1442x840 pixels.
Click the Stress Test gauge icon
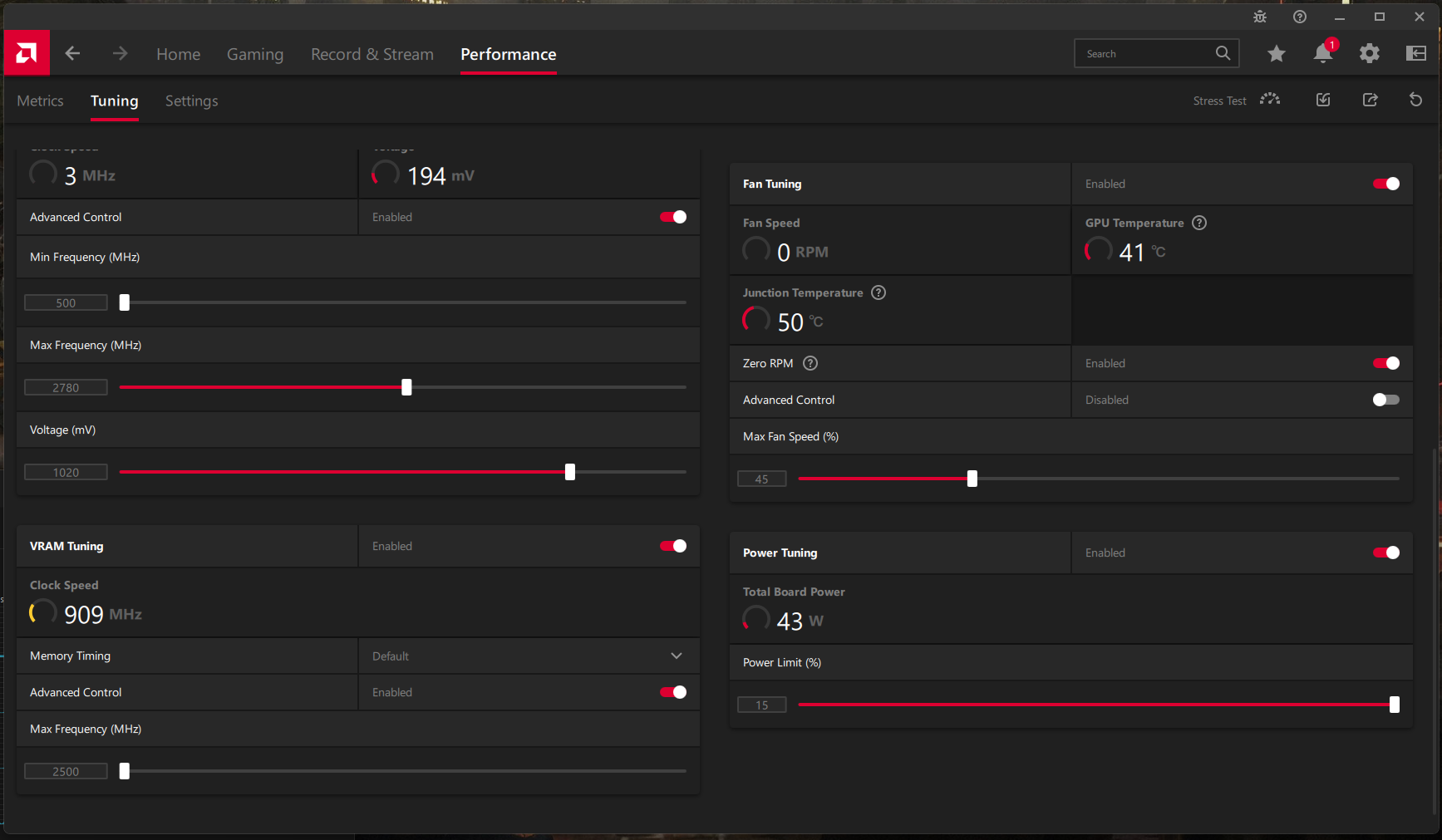click(x=1270, y=100)
